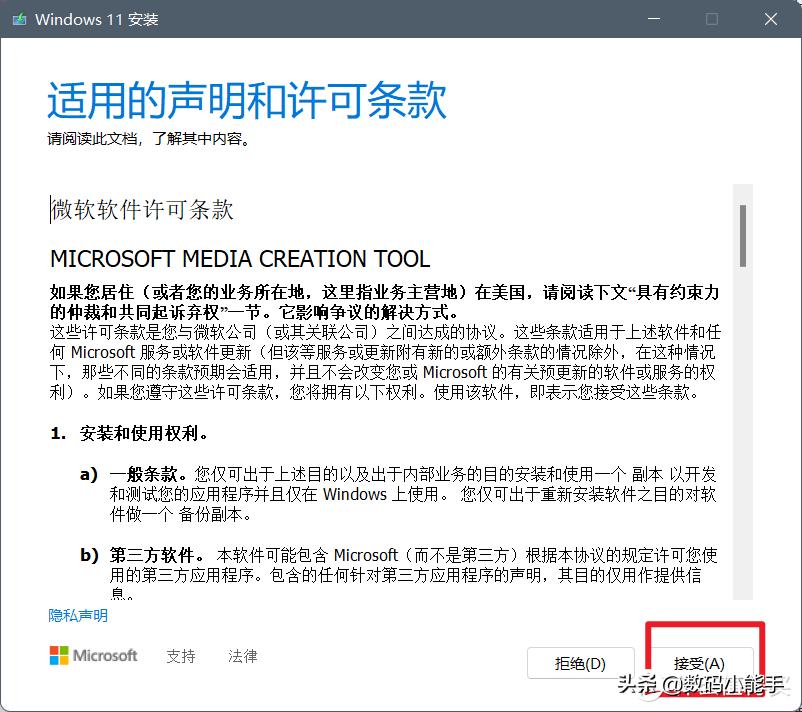This screenshot has height=712, width=802.
Task: Open the 支持 support link
Action: point(180,656)
